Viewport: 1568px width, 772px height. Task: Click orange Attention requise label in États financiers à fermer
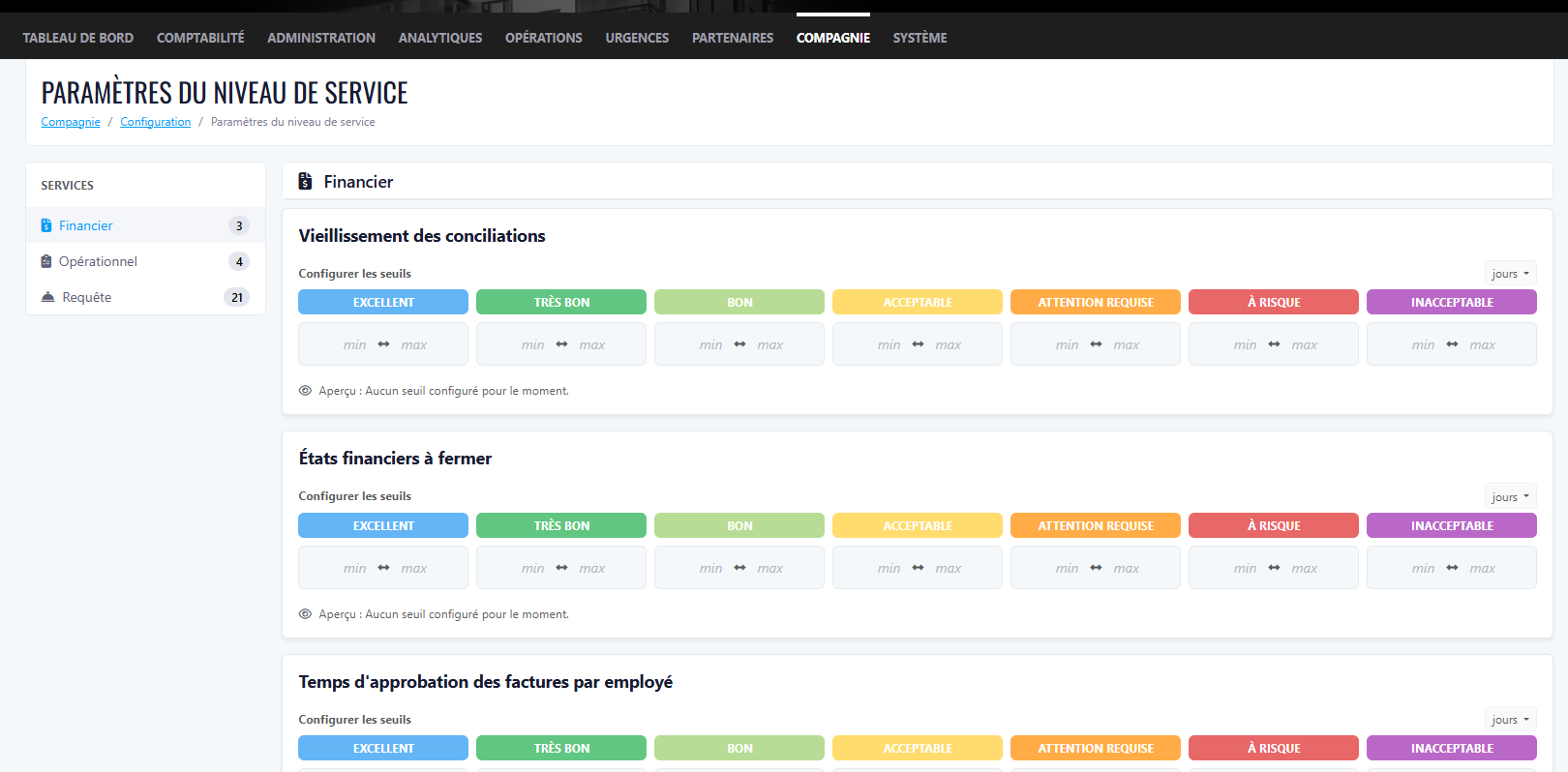1096,525
